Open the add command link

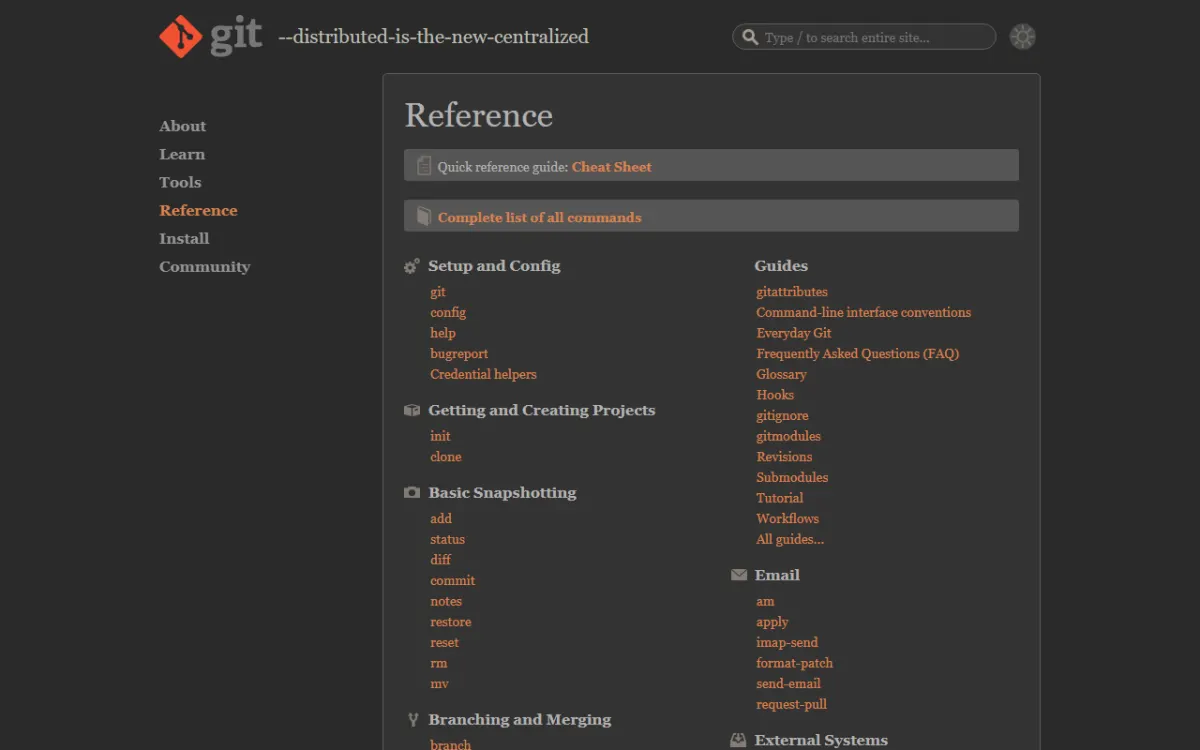(441, 518)
